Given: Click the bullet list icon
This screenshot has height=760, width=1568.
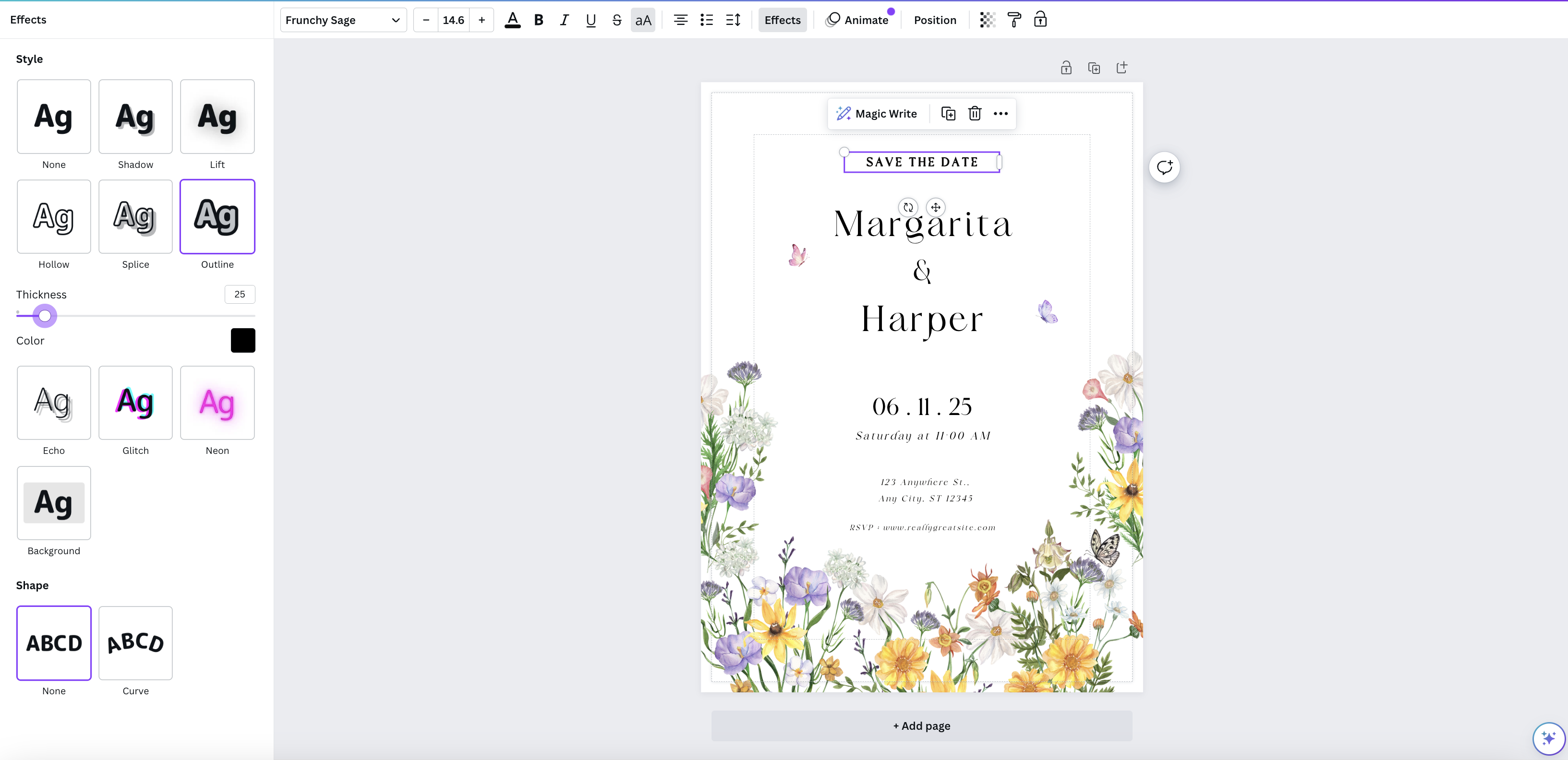Looking at the screenshot, I should [707, 20].
